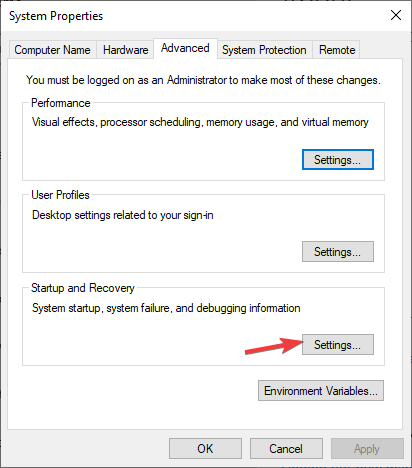
Task: Switch to the Computer Name tab
Action: click(x=52, y=50)
